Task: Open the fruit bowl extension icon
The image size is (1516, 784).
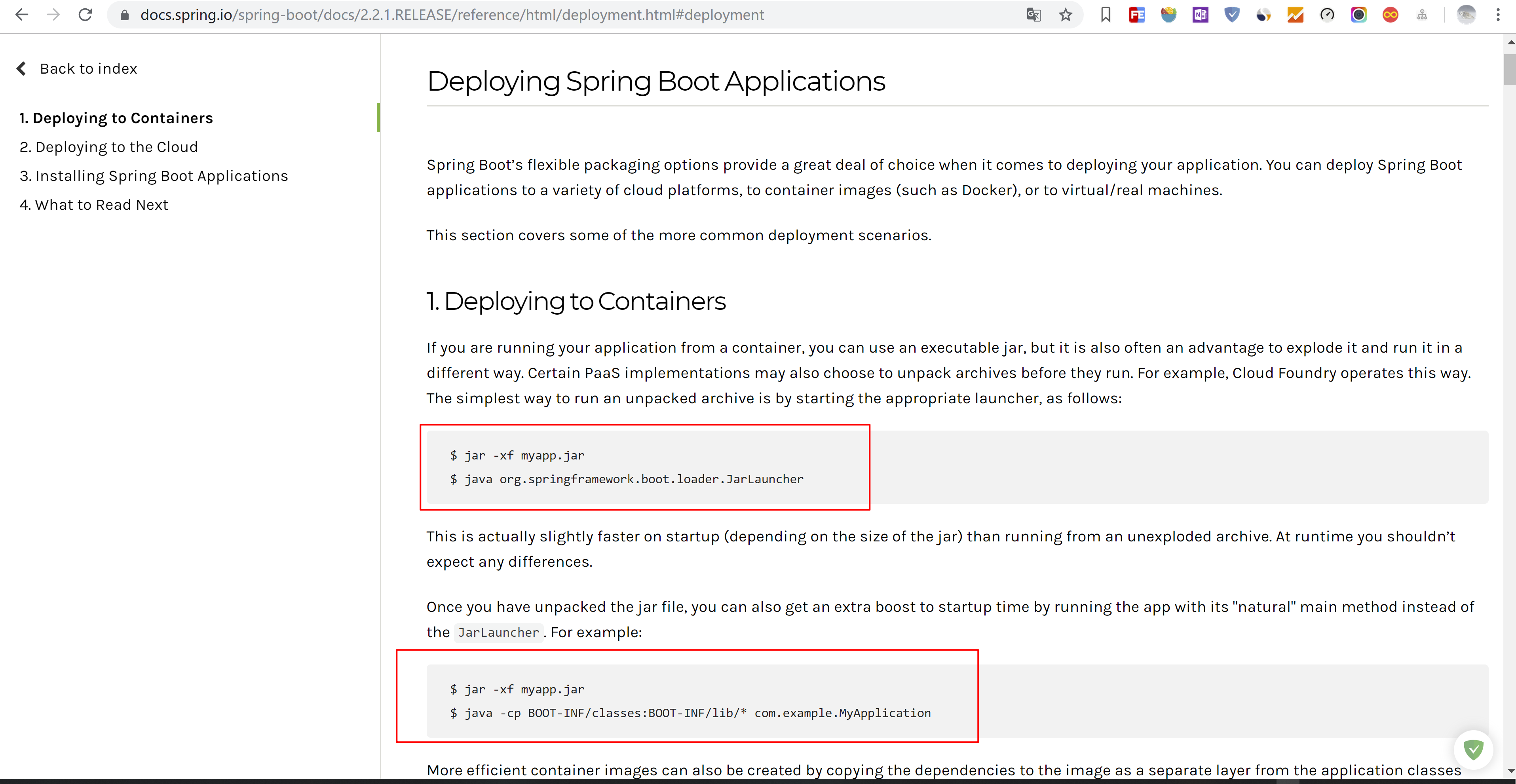Action: pos(1169,15)
